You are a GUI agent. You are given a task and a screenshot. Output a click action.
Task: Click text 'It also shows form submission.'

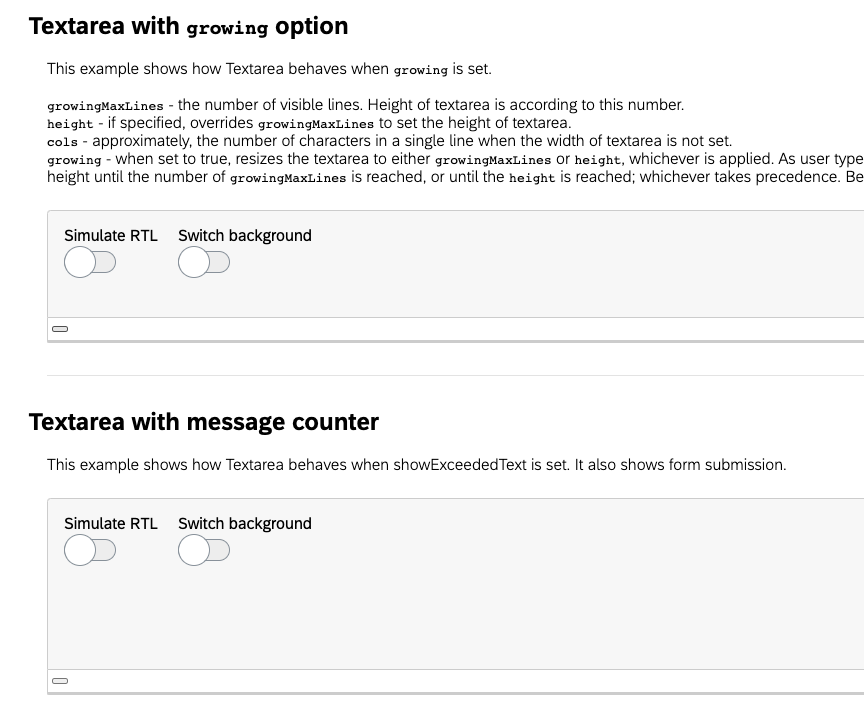(681, 465)
